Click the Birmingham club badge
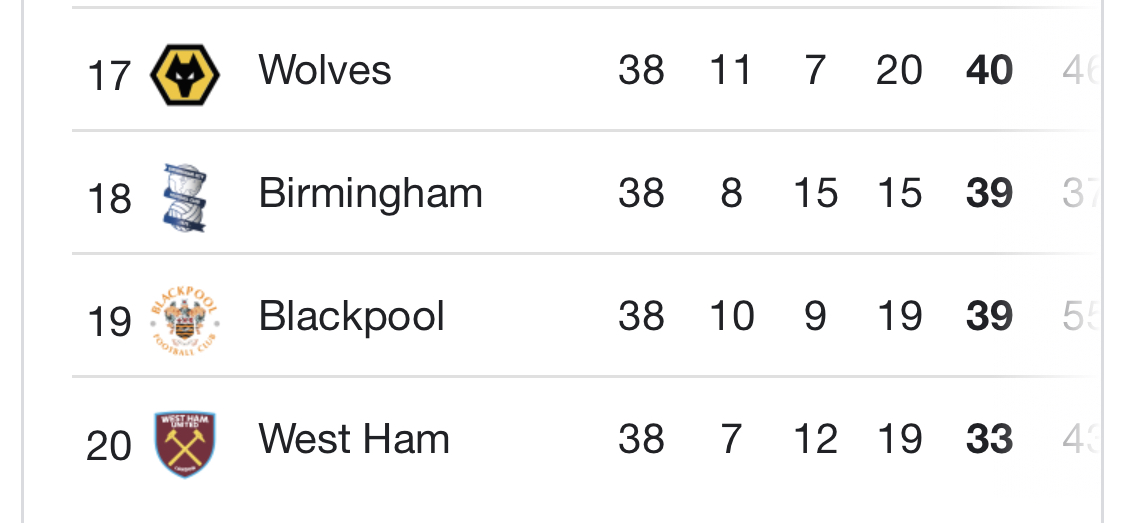 (185, 197)
